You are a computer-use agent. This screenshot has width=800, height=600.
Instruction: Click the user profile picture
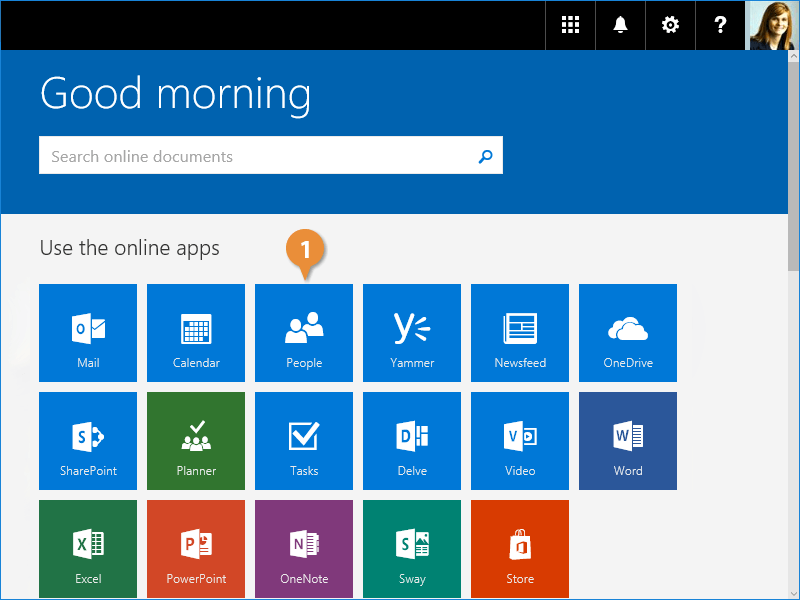[772, 25]
